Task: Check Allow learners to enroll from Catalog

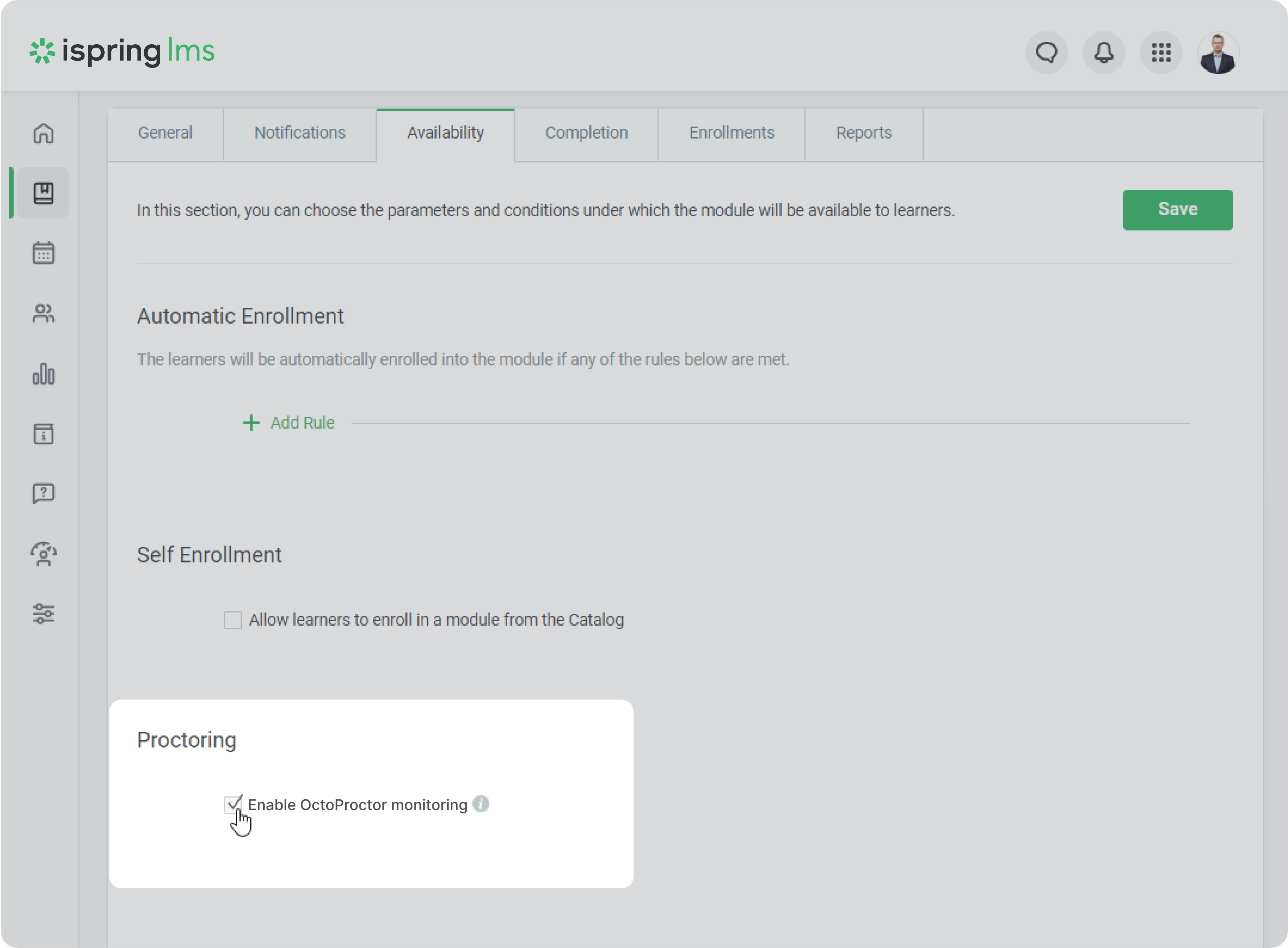Action: tap(233, 620)
